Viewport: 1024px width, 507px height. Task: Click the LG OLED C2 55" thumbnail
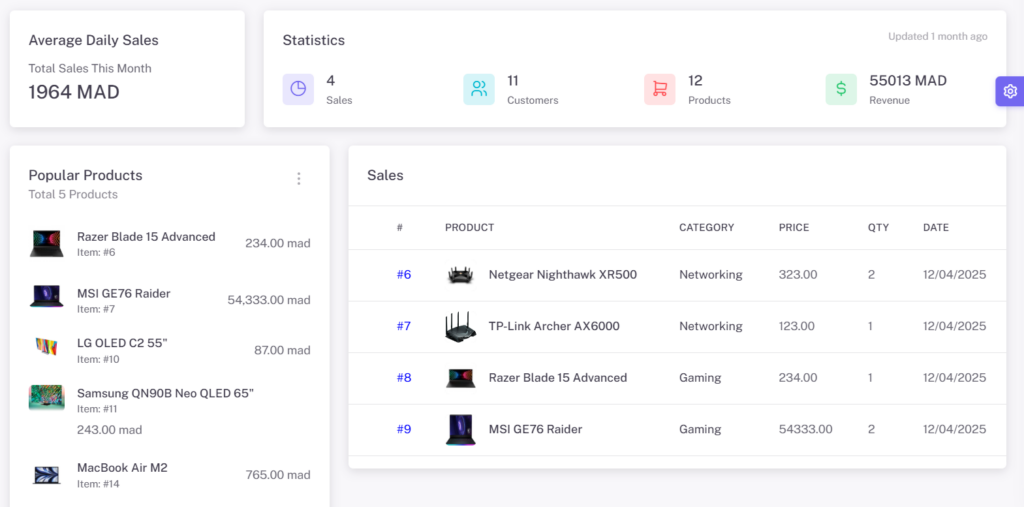click(x=46, y=346)
